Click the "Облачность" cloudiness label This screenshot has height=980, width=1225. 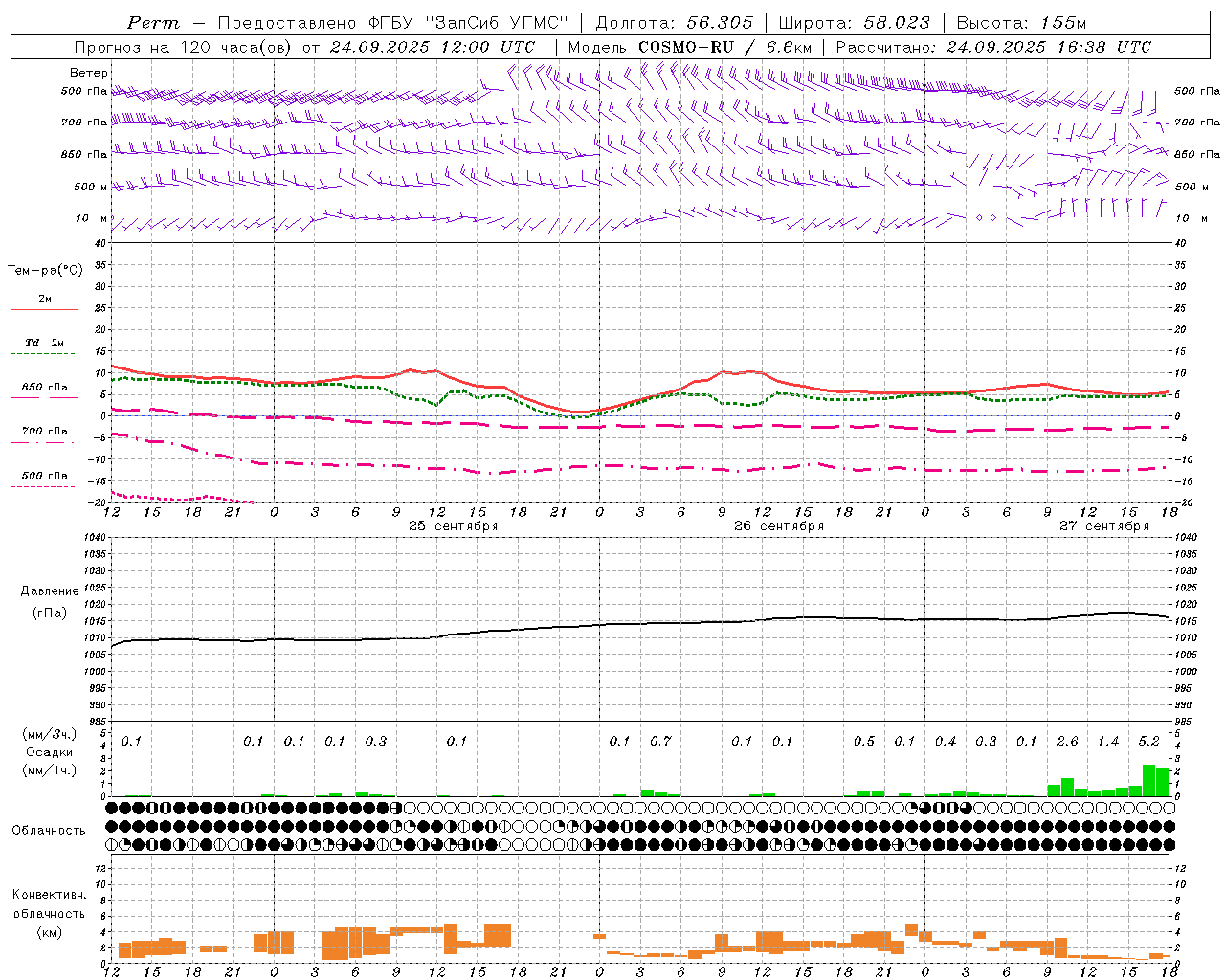click(49, 830)
